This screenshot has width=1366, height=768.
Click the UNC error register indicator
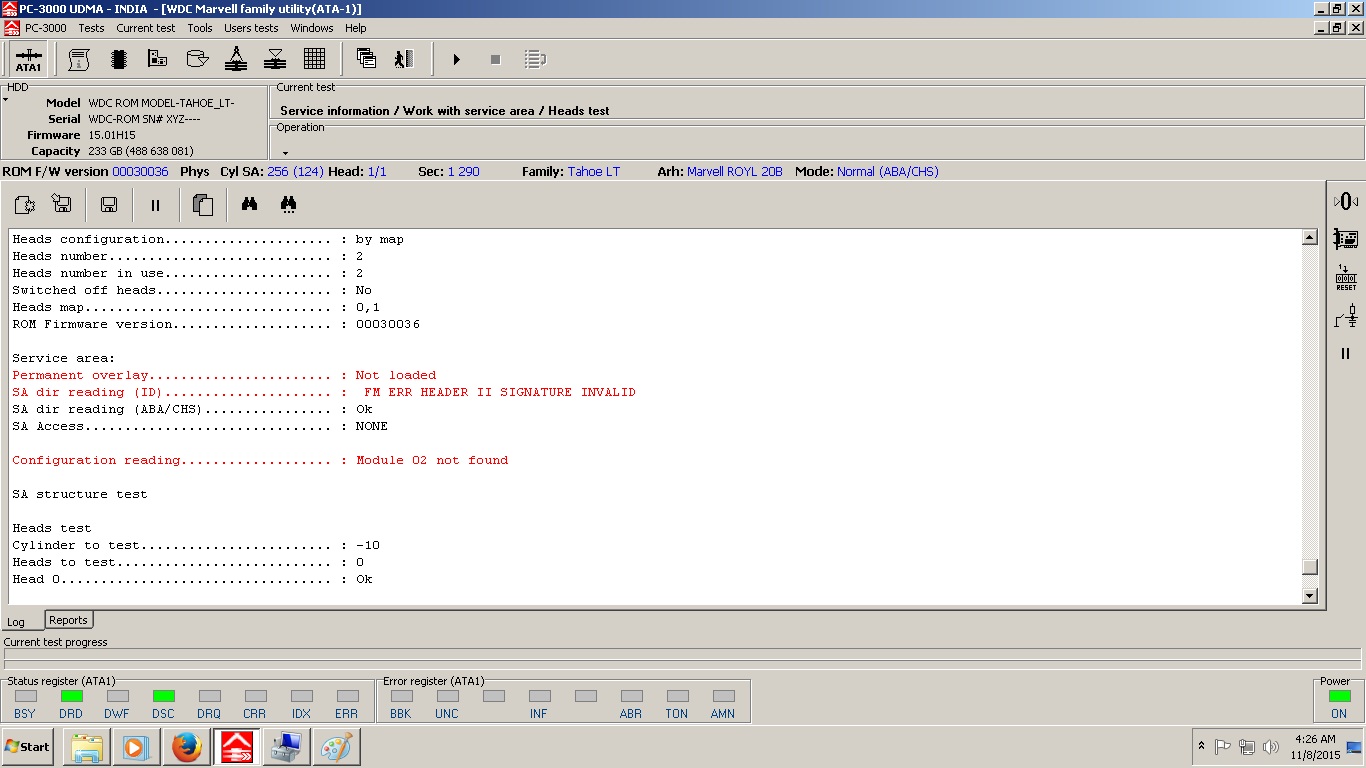tap(447, 696)
